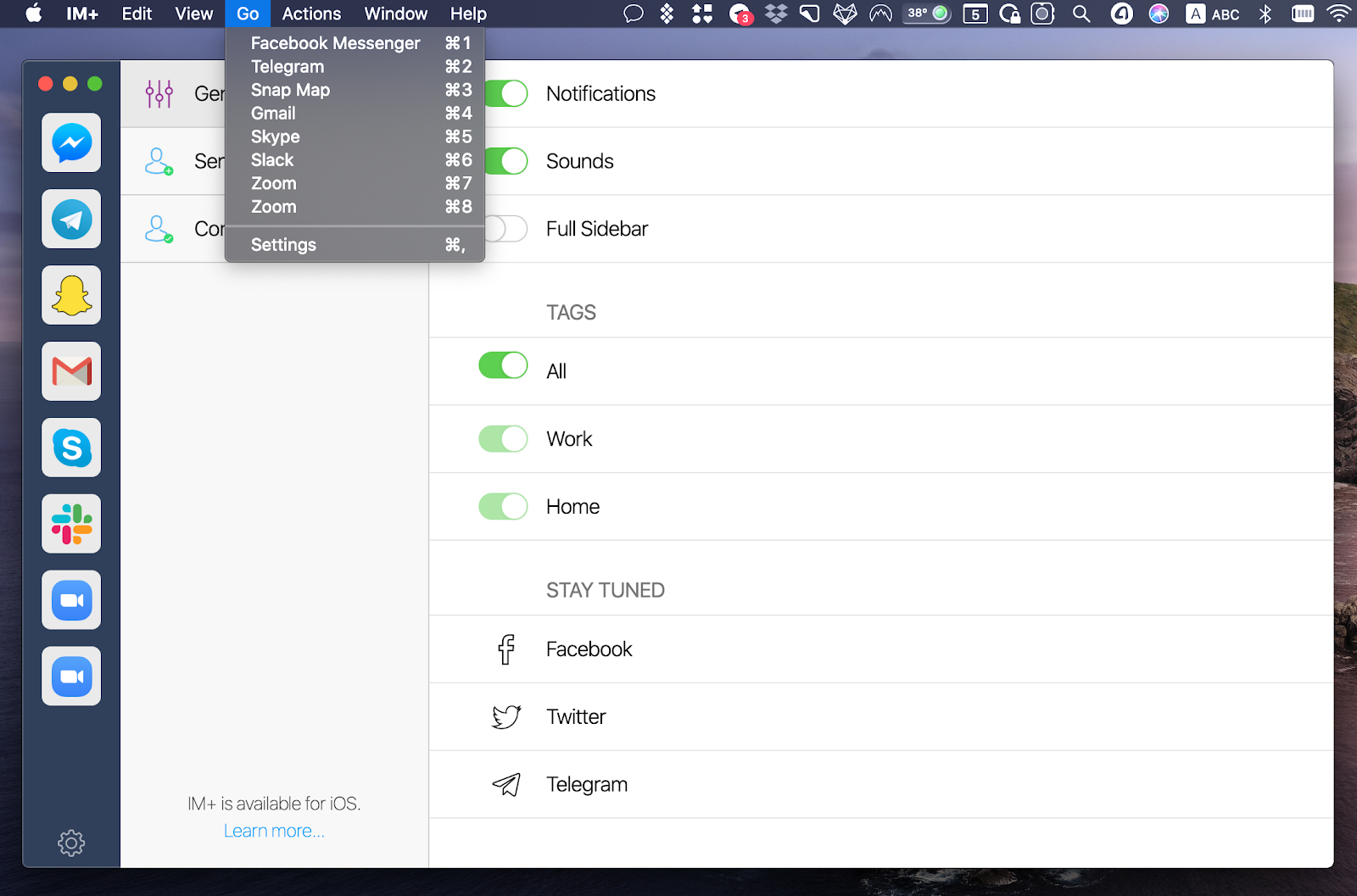The width and height of the screenshot is (1357, 896).
Task: Open Spotlight search from the menu bar
Action: (x=1080, y=14)
